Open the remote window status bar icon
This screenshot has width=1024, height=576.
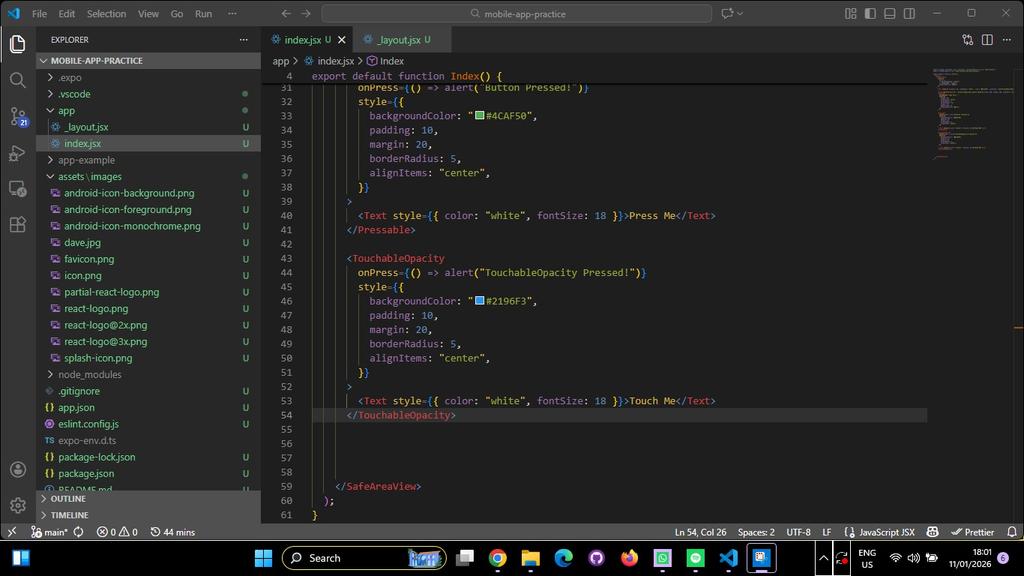coord(12,532)
